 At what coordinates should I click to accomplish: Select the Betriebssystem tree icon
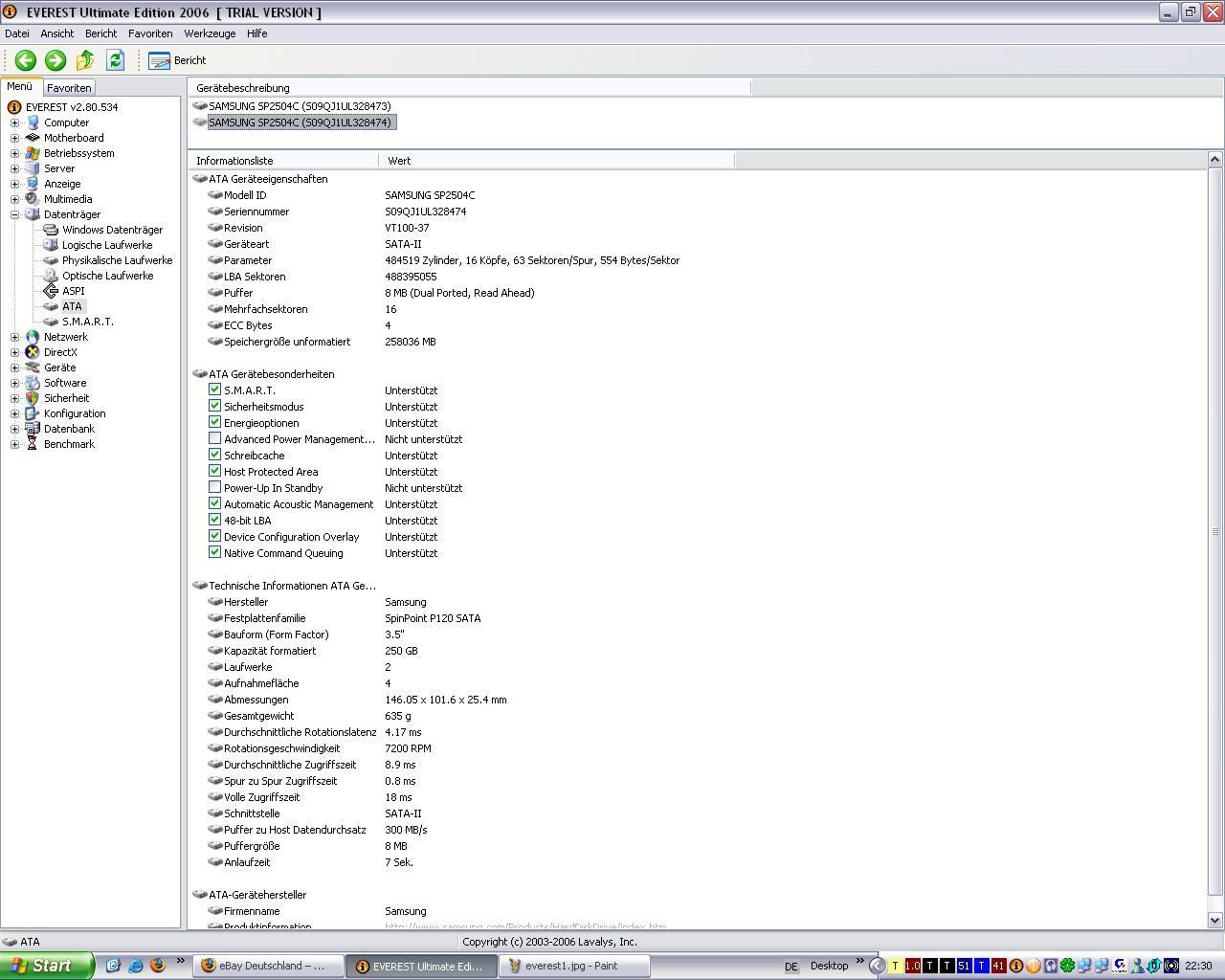point(33,153)
